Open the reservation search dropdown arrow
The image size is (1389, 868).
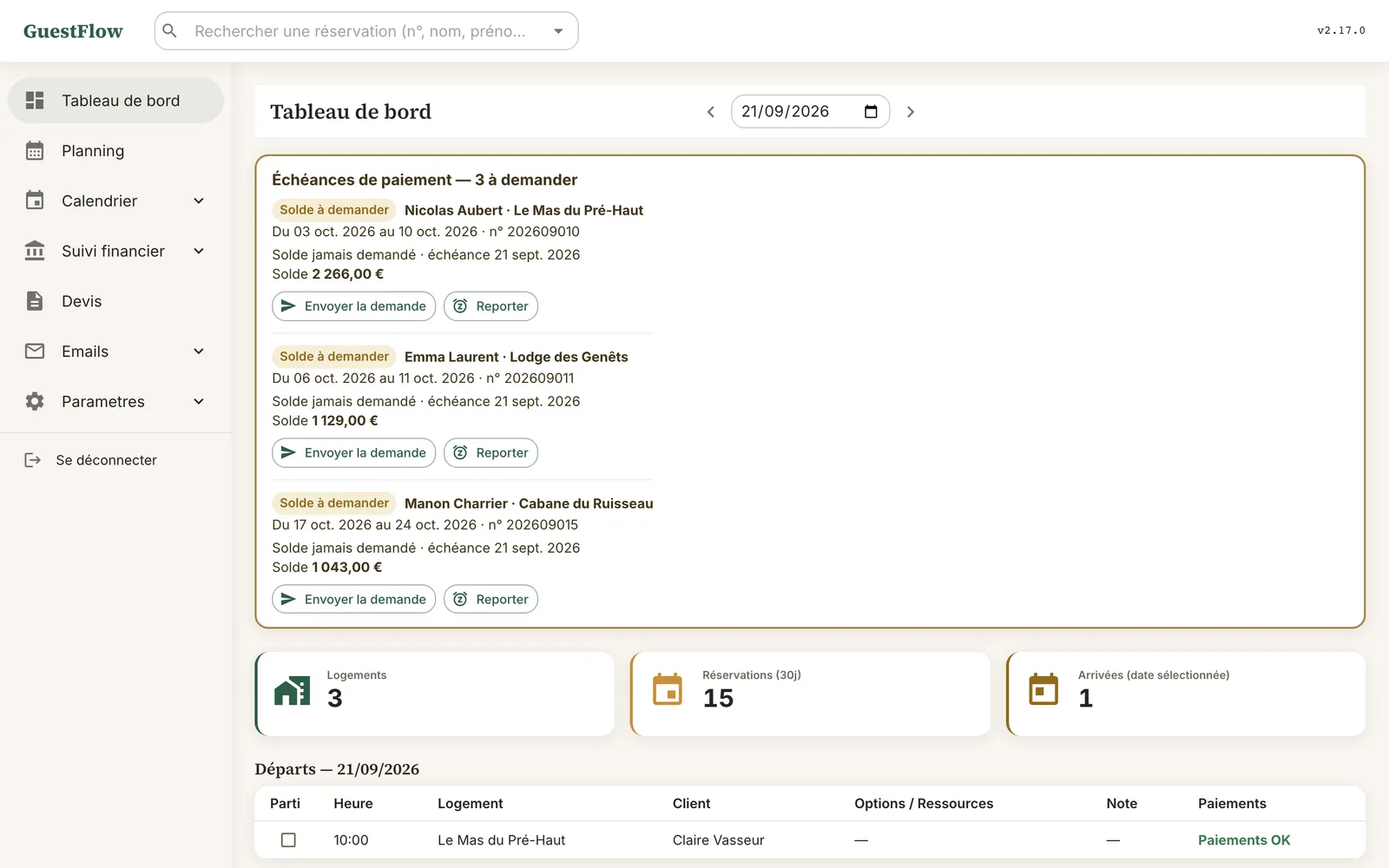tap(558, 31)
